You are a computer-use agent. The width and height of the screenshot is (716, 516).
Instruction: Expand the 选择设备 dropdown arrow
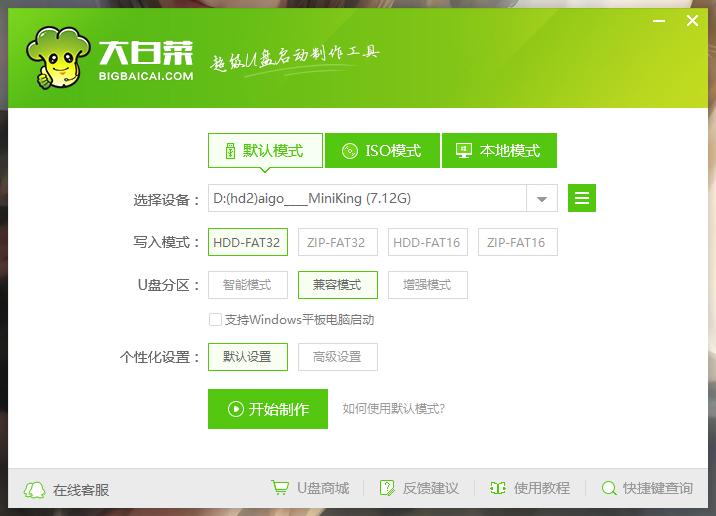click(542, 199)
